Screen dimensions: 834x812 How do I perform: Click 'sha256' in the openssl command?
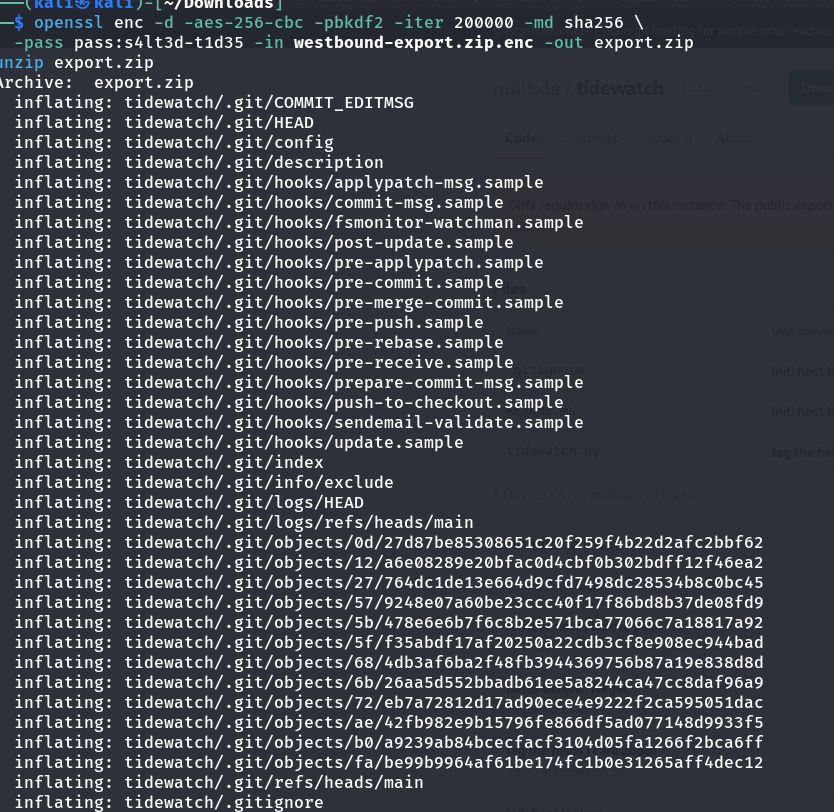[x=594, y=23]
